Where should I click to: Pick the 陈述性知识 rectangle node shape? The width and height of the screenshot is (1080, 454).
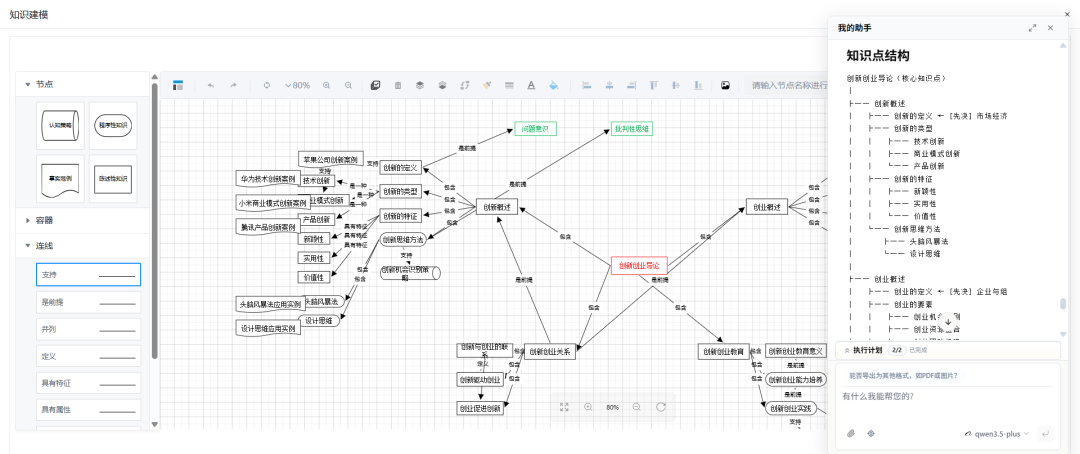pyautogui.click(x=113, y=178)
